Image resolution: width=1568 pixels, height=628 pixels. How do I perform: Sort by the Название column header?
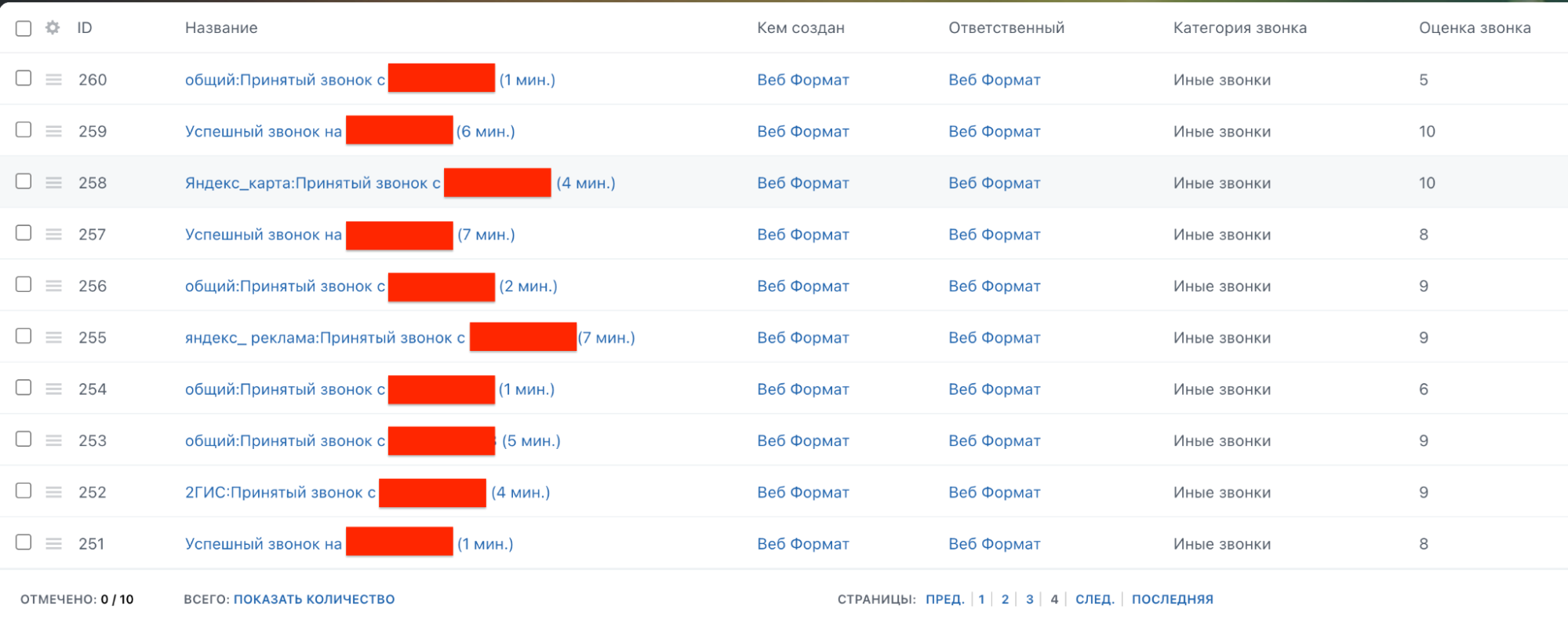(x=221, y=27)
